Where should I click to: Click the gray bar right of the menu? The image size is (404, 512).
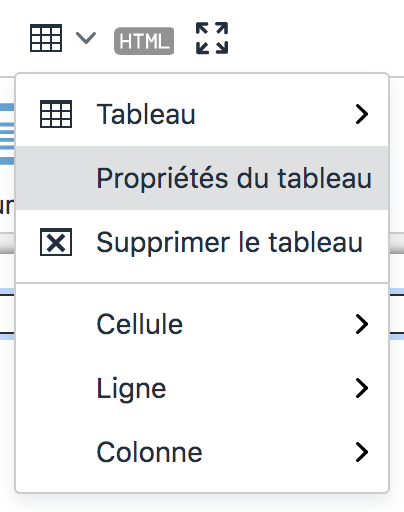pyautogui.click(x=397, y=243)
